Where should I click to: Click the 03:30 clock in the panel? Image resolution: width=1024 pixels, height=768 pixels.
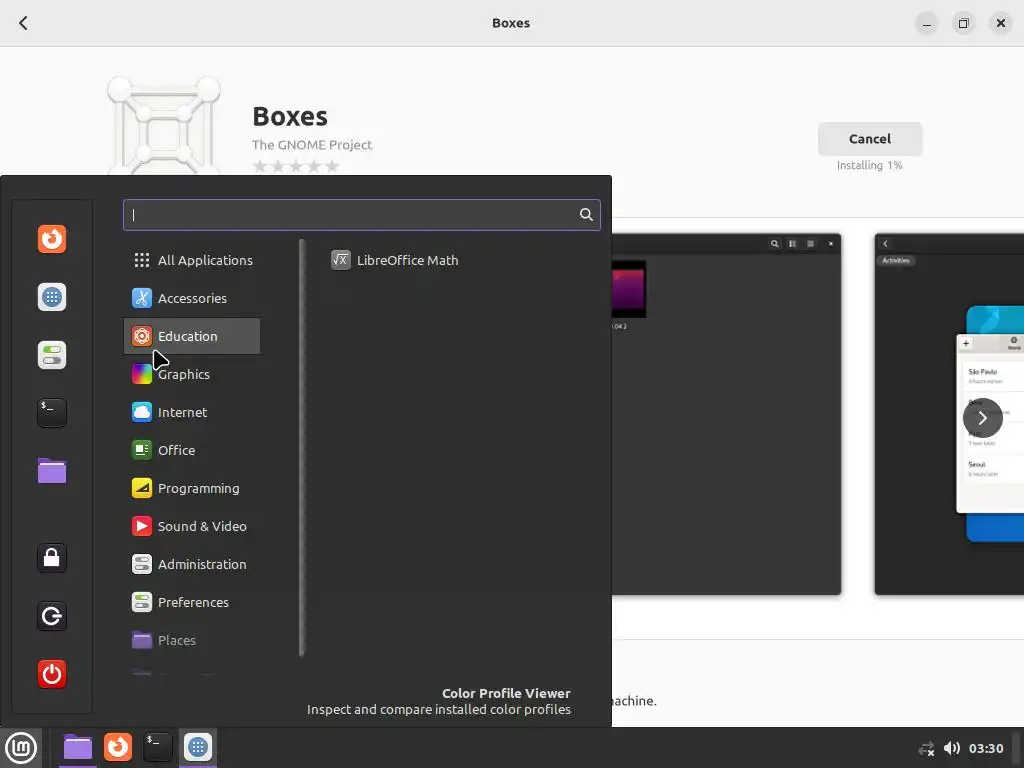tap(985, 748)
